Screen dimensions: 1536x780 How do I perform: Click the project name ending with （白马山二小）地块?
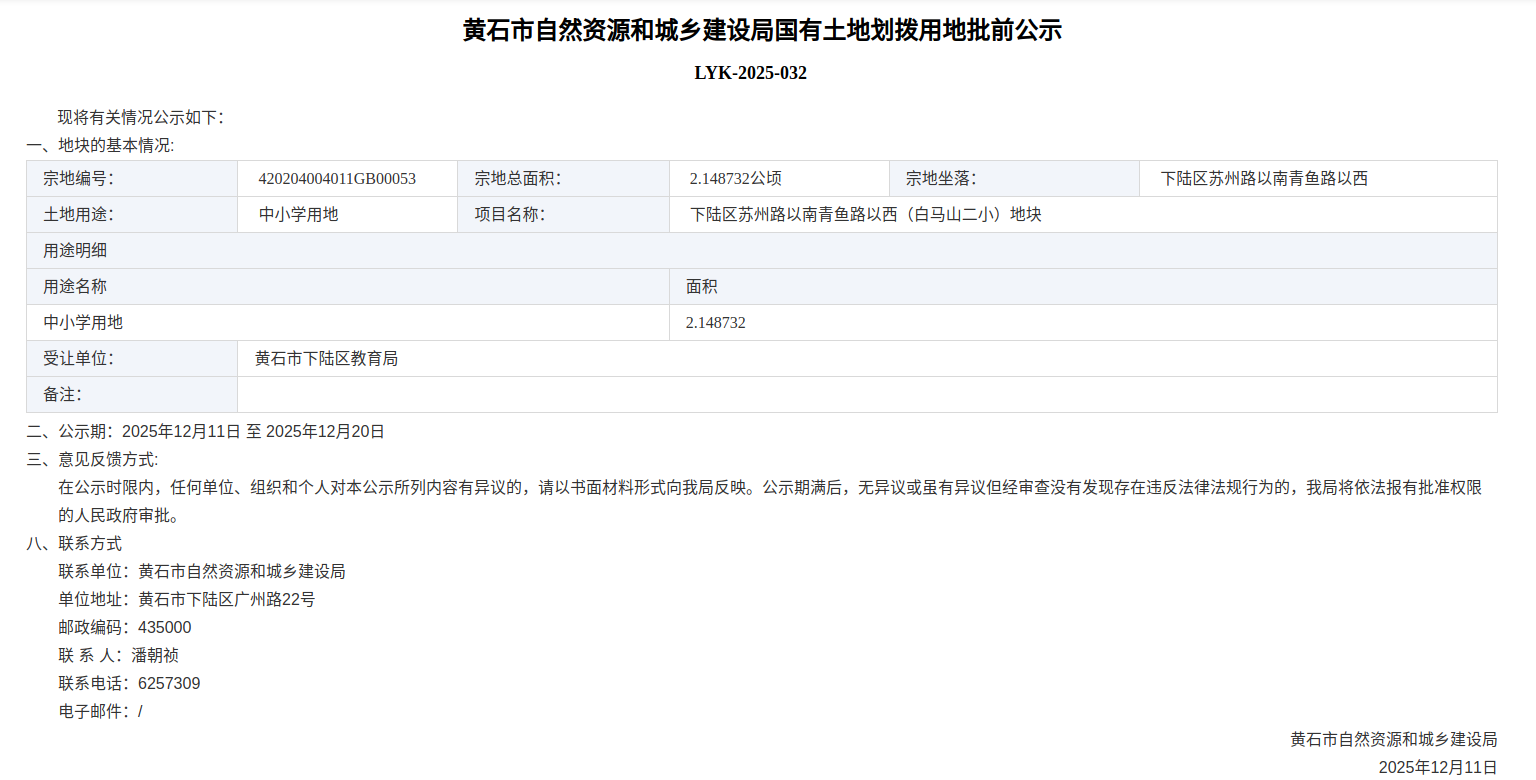(866, 215)
